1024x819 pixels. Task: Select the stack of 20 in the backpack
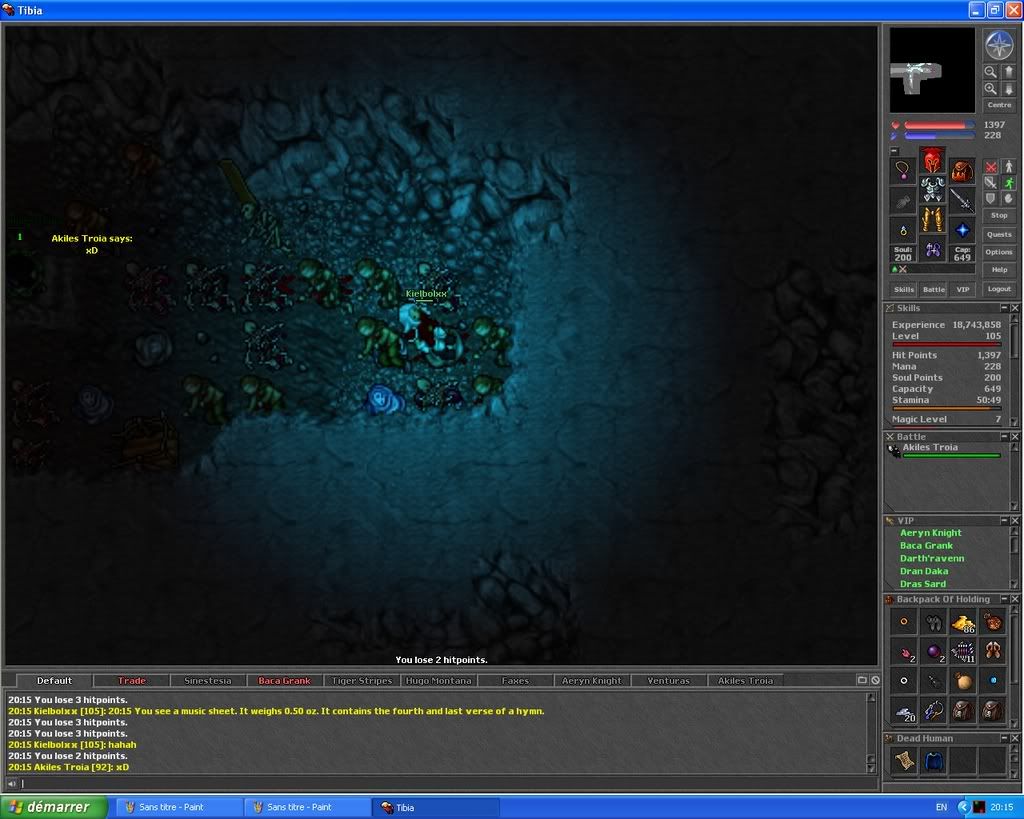point(904,711)
